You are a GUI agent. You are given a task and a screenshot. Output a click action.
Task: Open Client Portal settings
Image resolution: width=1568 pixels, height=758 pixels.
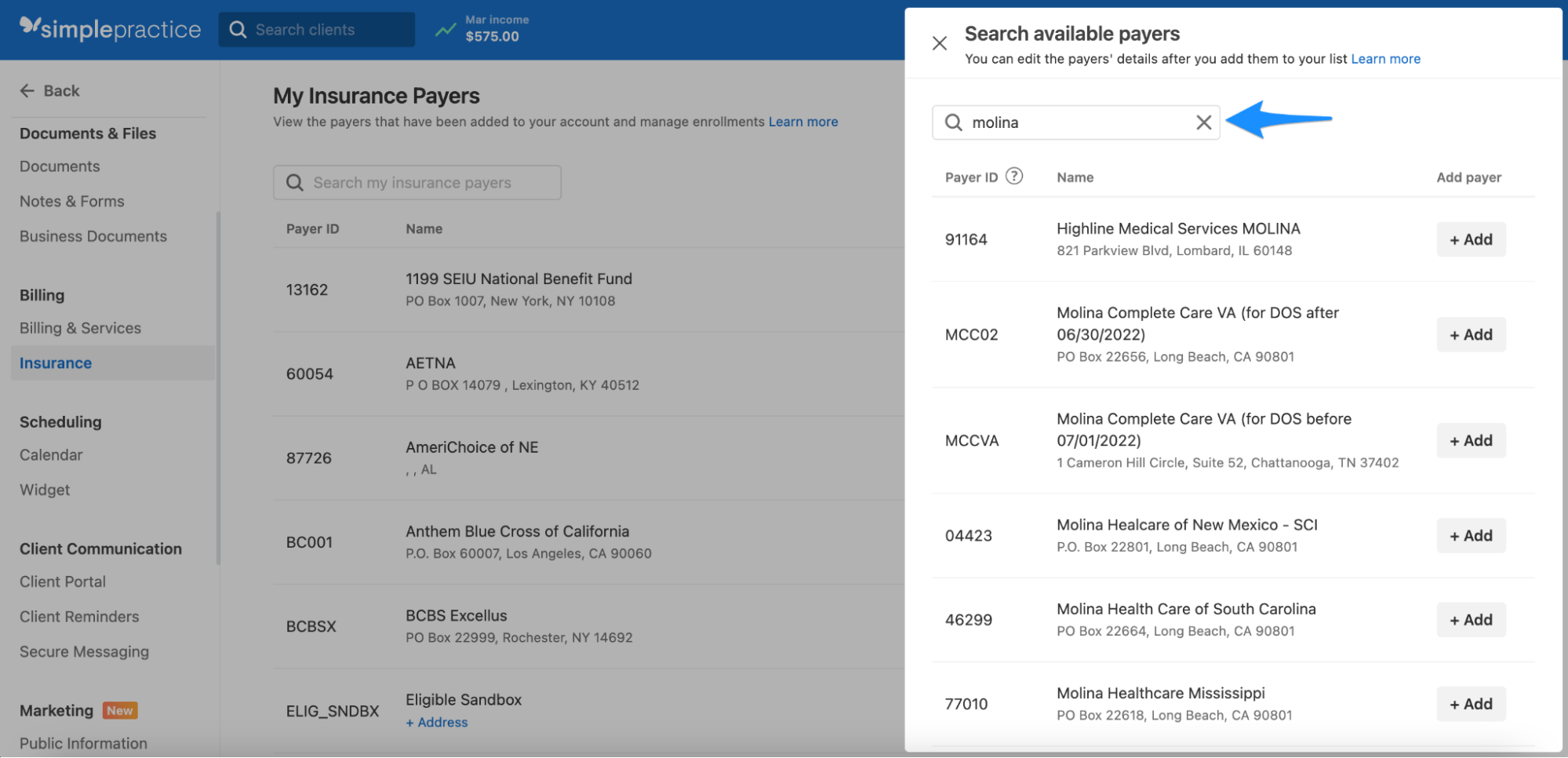tap(63, 581)
